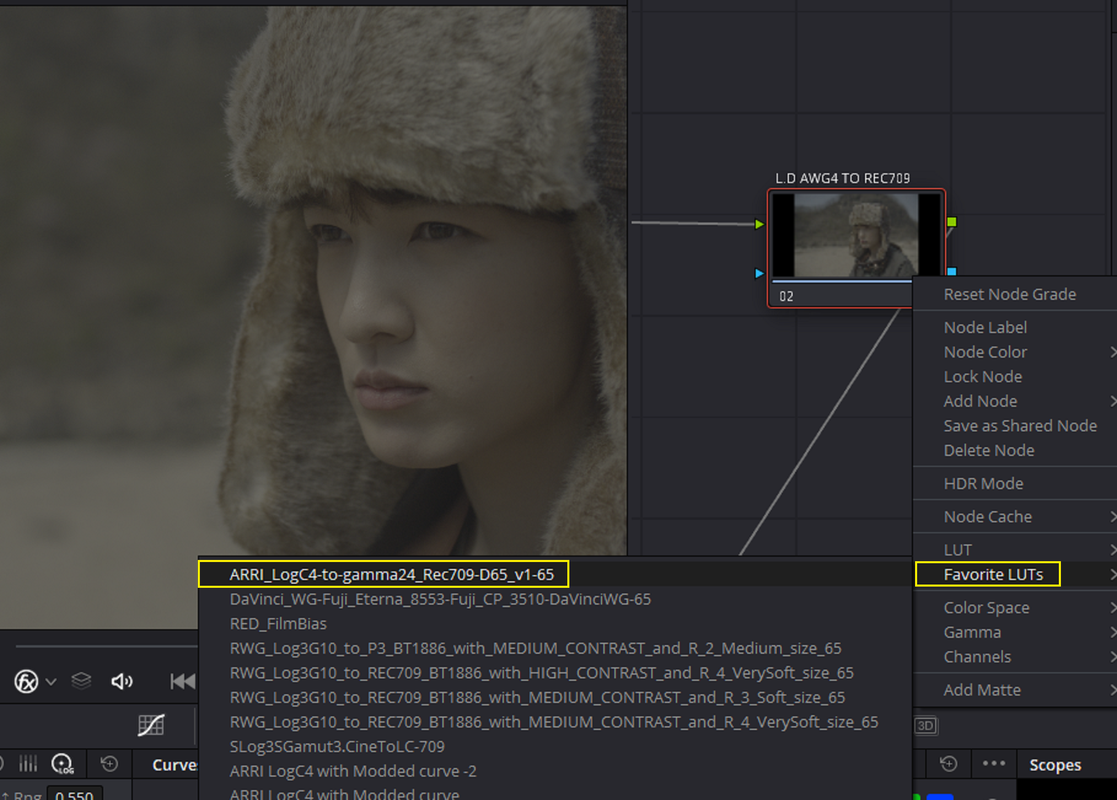Expand the Node Color submenu

(1015, 352)
